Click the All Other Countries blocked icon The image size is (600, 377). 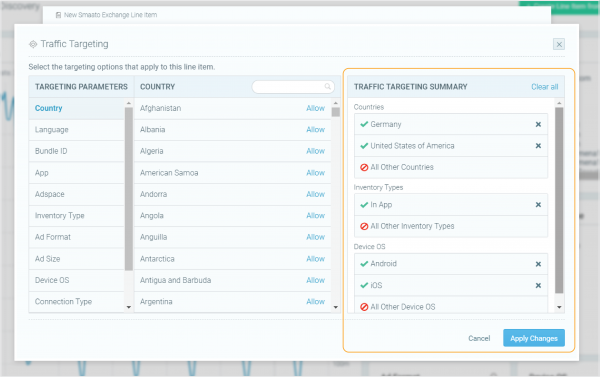[x=364, y=167]
